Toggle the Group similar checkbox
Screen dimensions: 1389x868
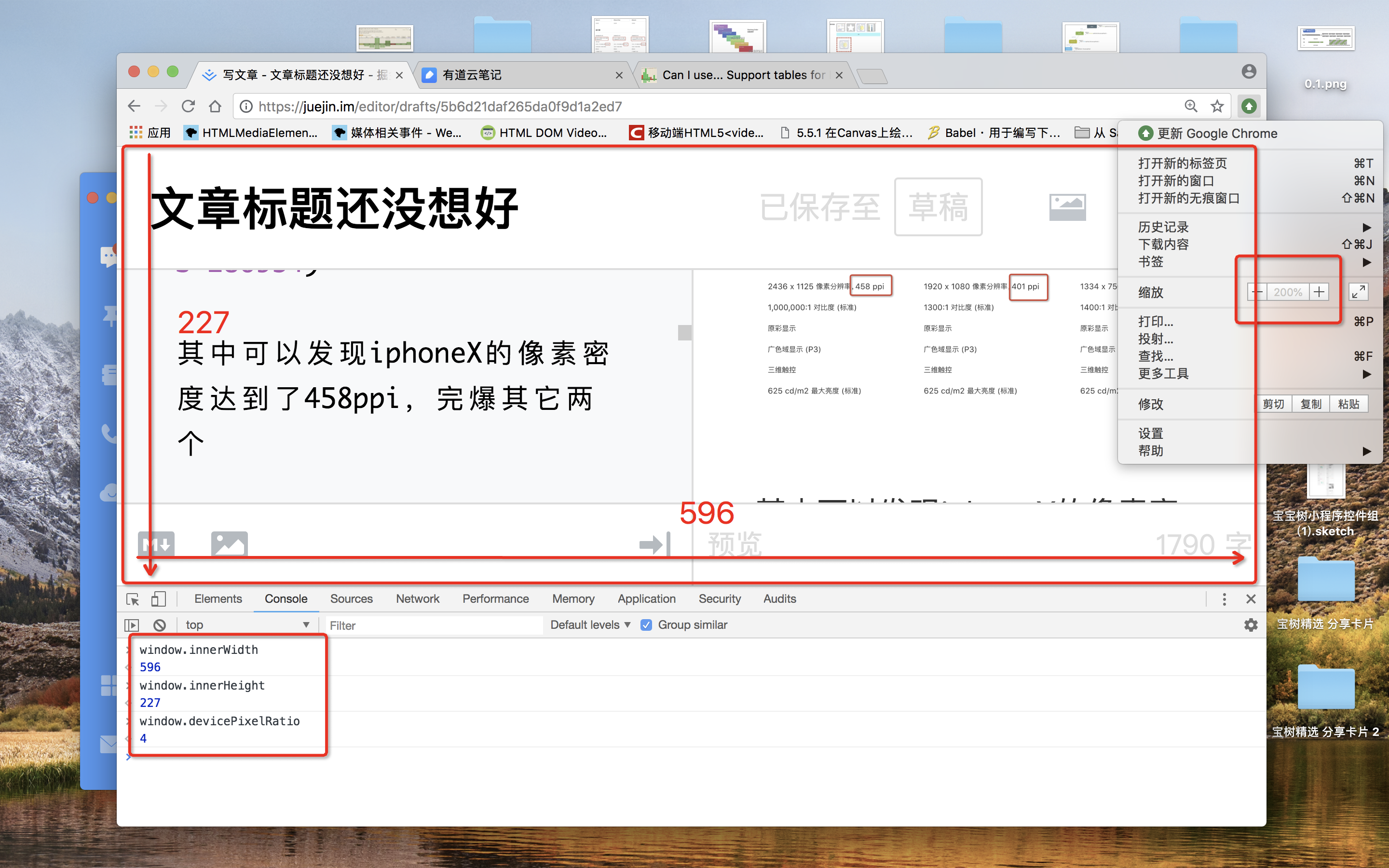(x=646, y=624)
